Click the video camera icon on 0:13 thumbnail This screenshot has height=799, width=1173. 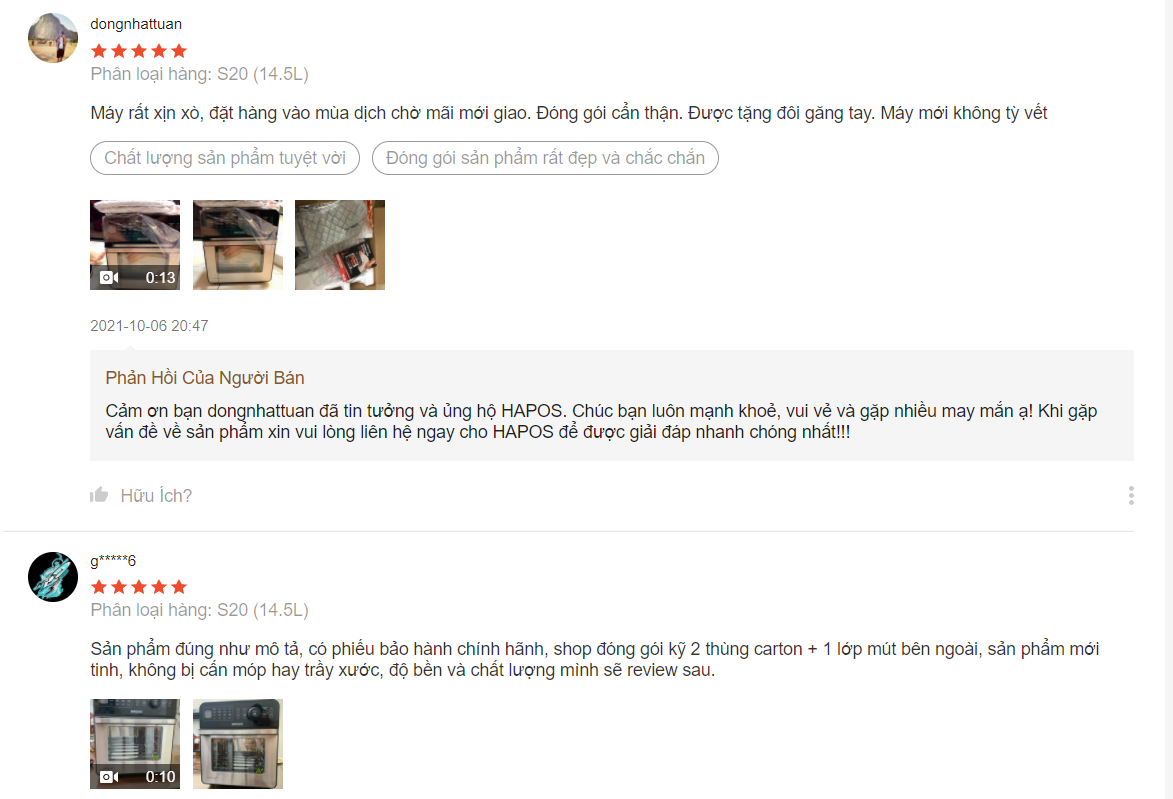point(108,278)
